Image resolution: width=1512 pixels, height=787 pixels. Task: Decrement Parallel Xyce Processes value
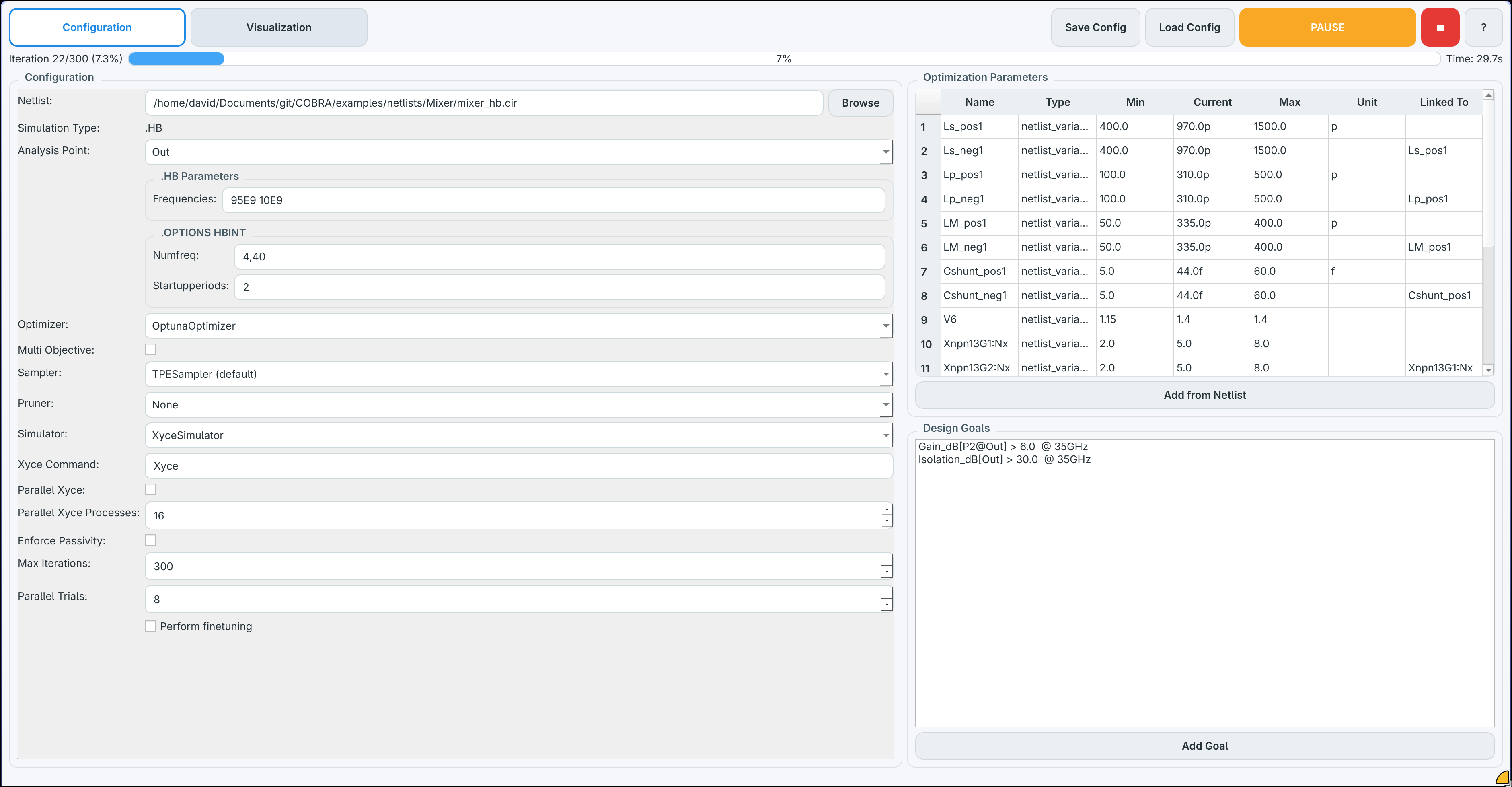tap(886, 521)
